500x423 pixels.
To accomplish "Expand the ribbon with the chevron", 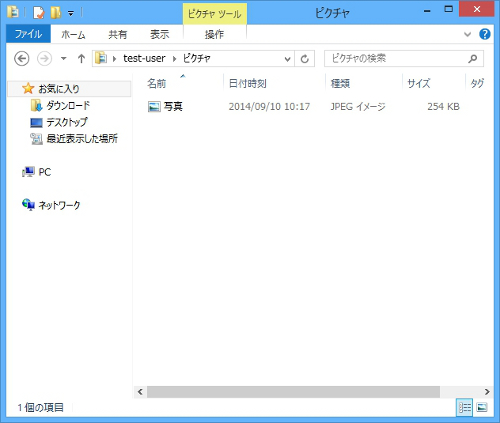I will tap(467, 34).
